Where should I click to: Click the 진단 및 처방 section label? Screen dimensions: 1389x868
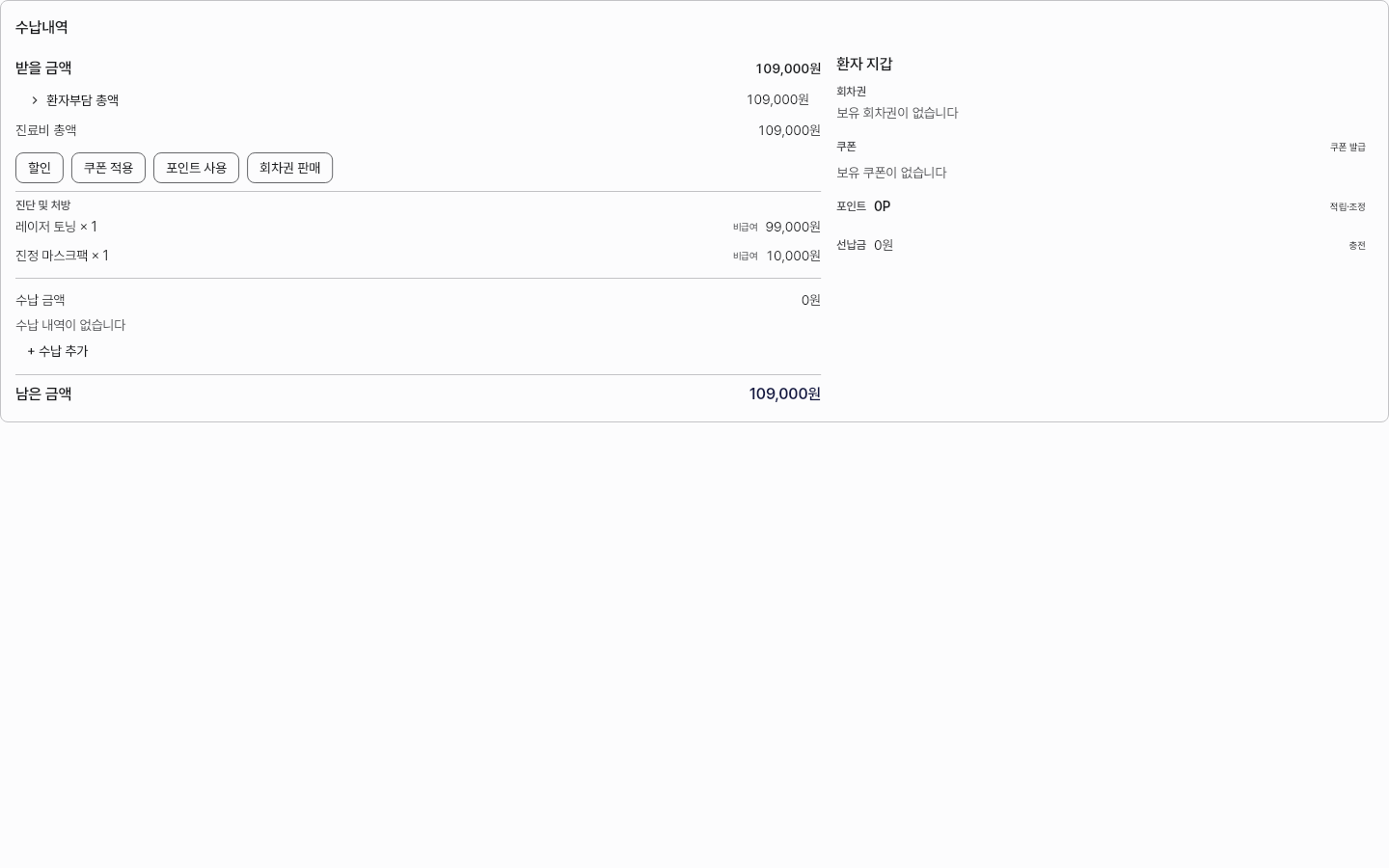[43, 205]
